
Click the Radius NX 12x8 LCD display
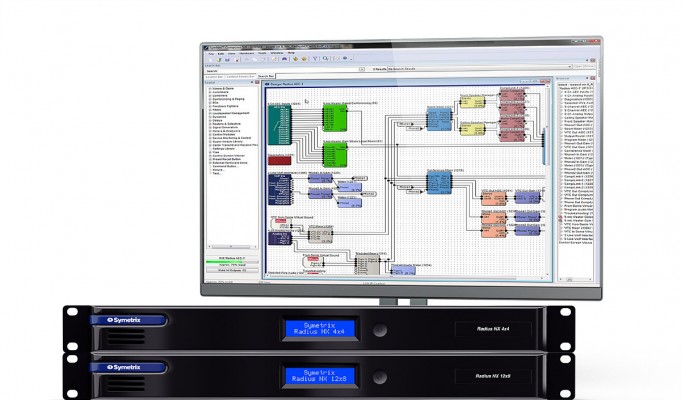(320, 376)
